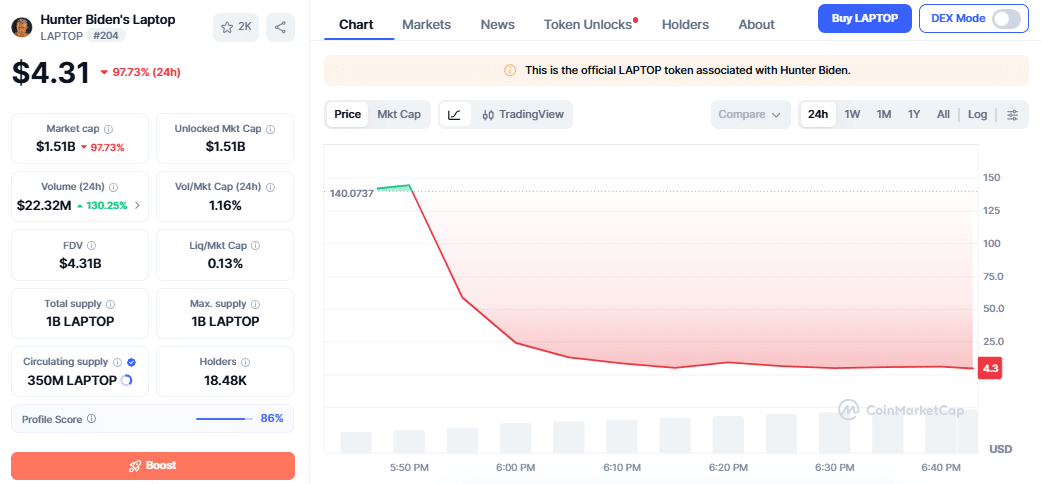This screenshot has height=484, width=1041.
Task: Click the $4.31B FDV value
Action: pyautogui.click(x=80, y=264)
